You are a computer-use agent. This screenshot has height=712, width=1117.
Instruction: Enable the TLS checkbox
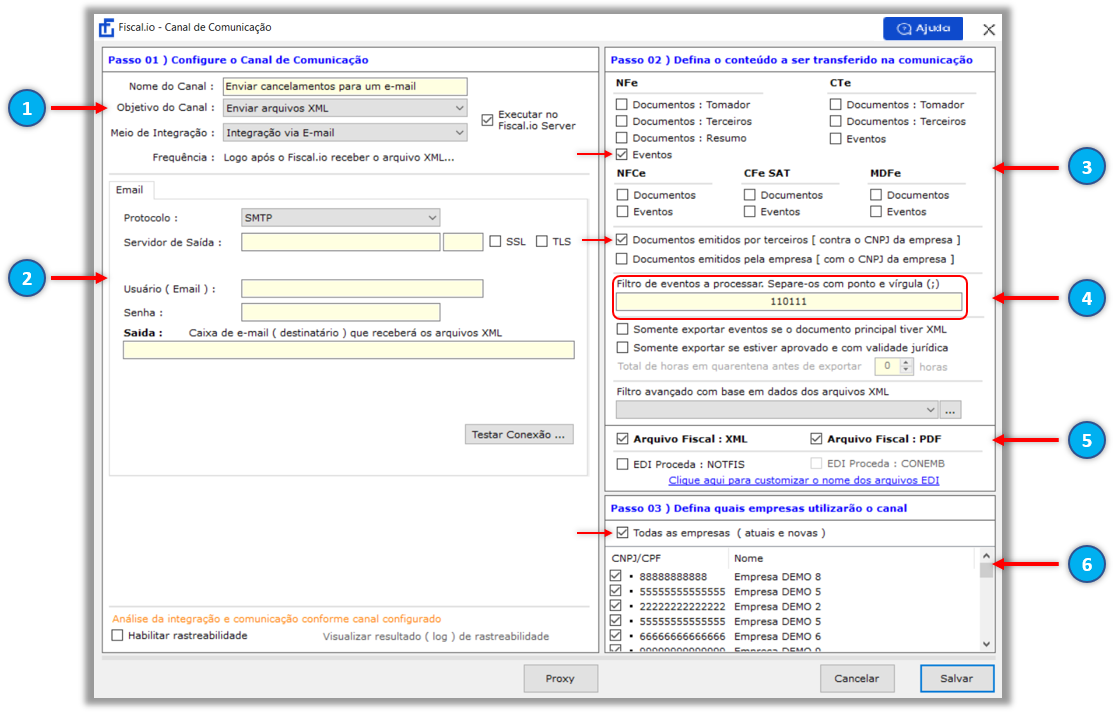pyautogui.click(x=541, y=242)
